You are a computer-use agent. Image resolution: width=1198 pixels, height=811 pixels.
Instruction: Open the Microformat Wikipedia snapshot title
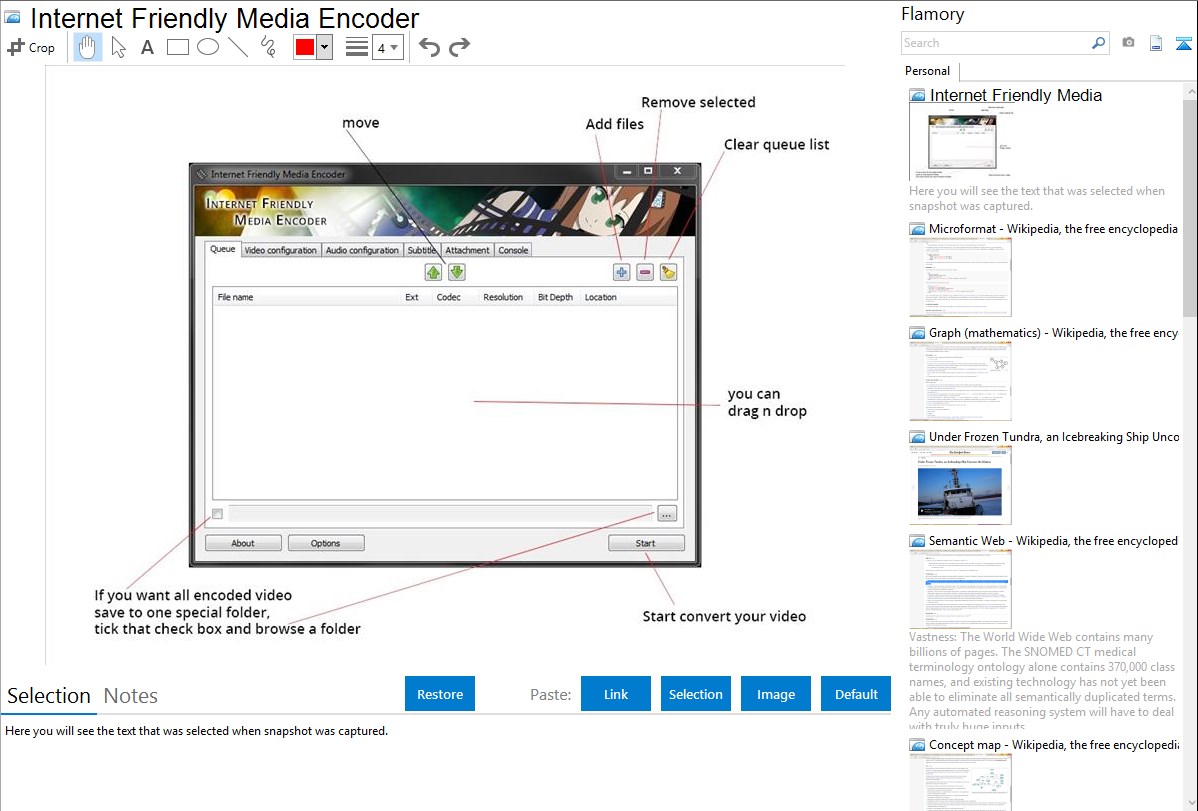(1053, 229)
